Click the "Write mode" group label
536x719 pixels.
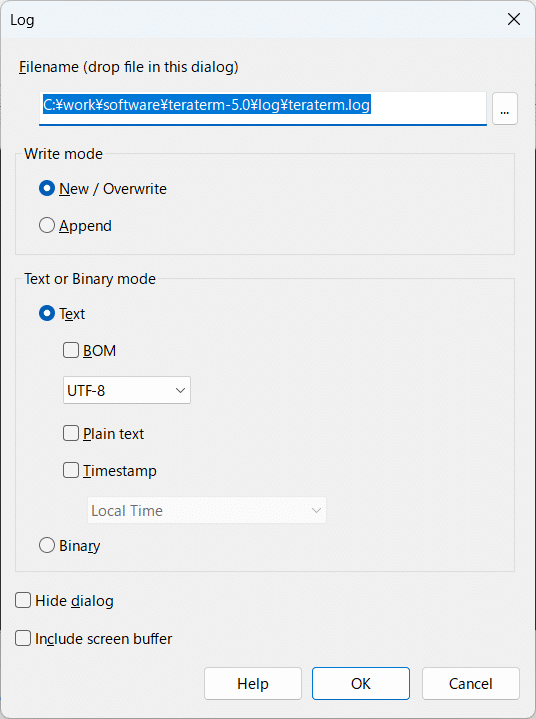[63, 154]
